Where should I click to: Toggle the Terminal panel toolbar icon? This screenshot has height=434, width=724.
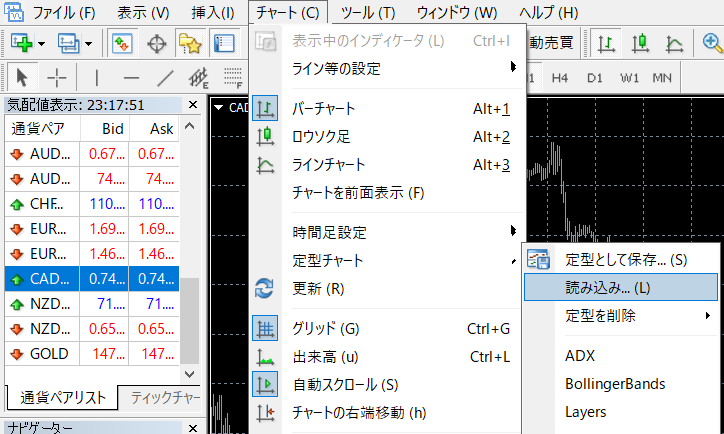225,43
